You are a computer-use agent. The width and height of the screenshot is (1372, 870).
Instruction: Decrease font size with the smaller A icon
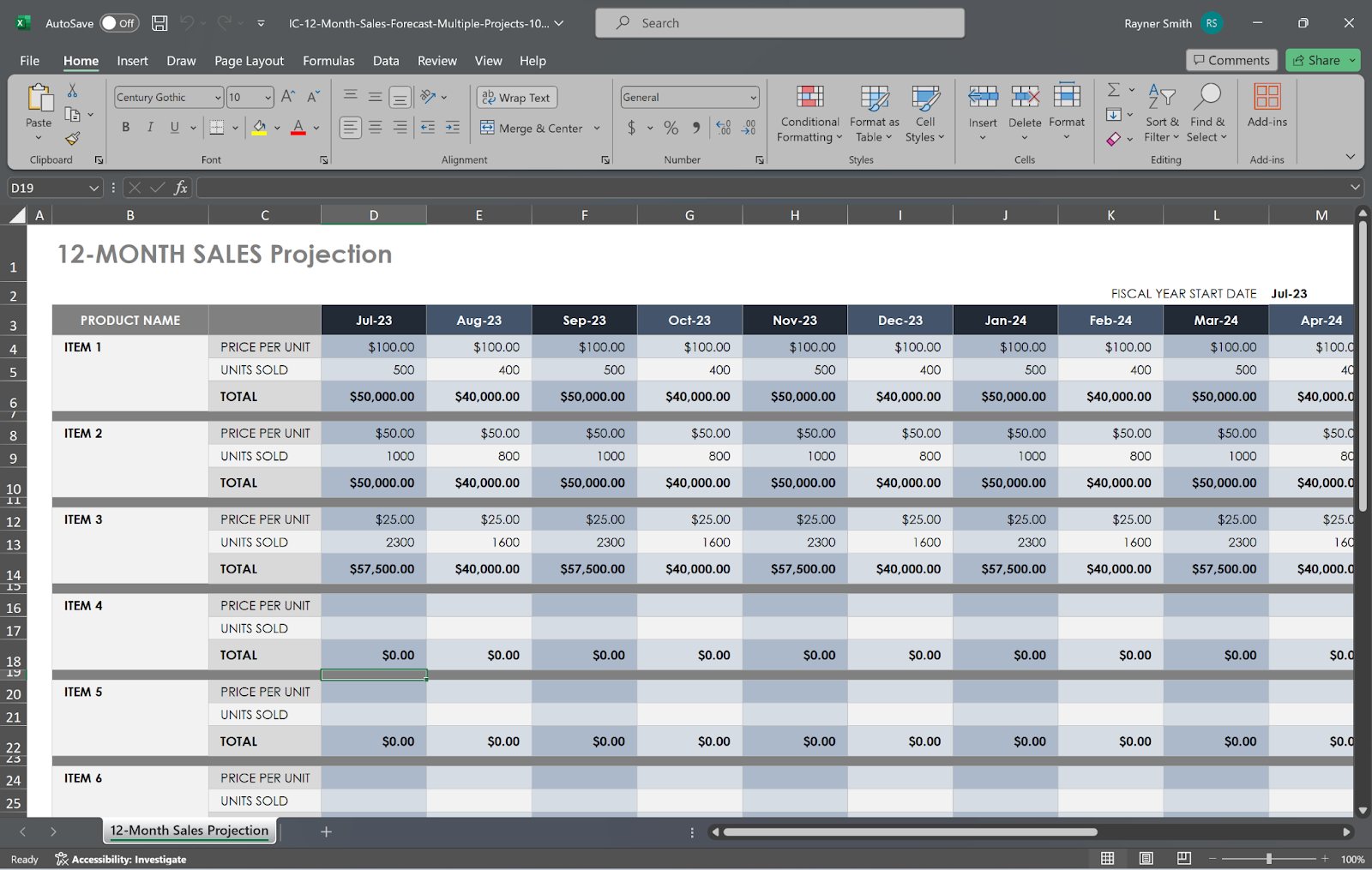[313, 97]
